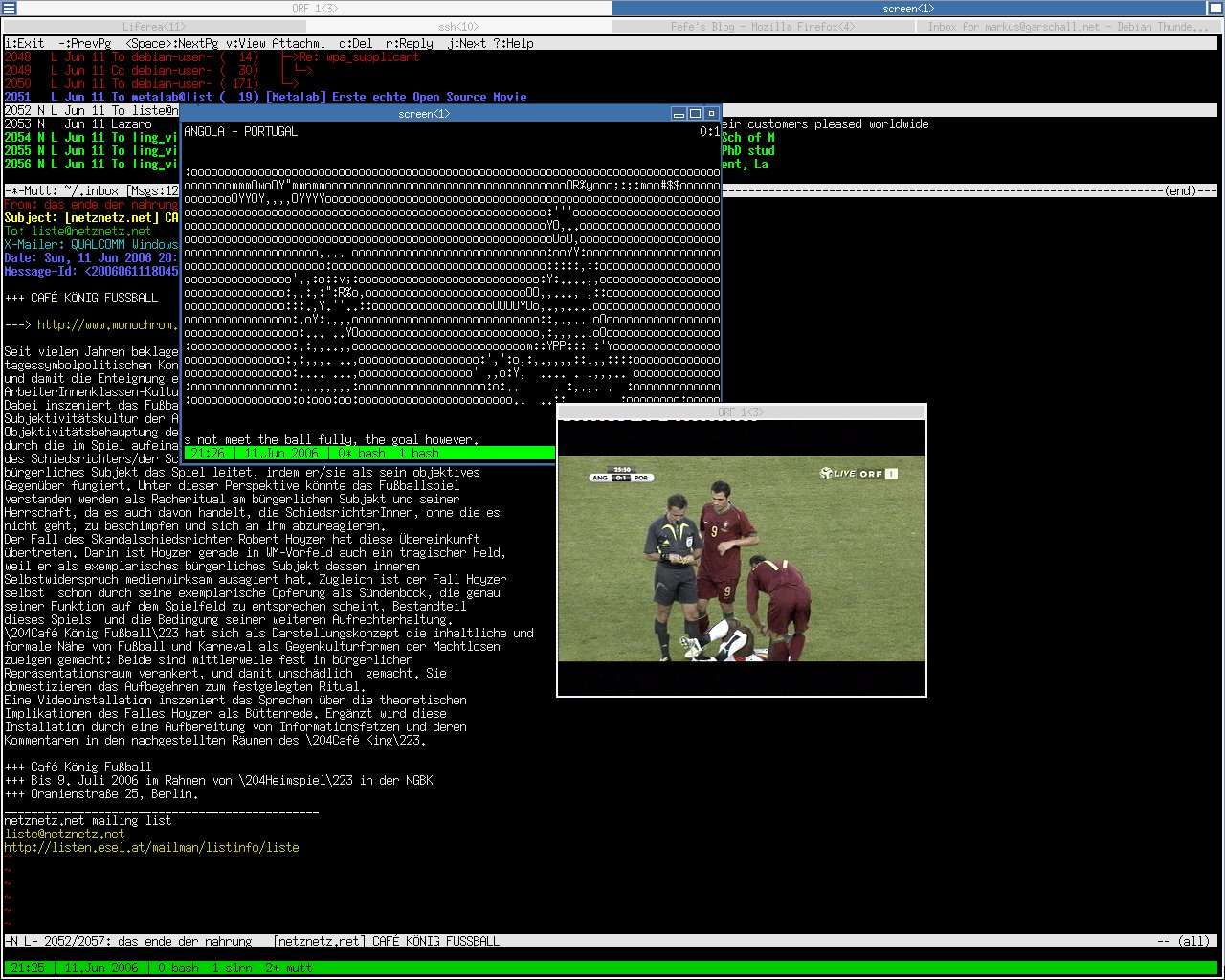Click the Subject: [netznetz.net] header line
Viewport: 1225px width, 980px height.
(x=92, y=217)
